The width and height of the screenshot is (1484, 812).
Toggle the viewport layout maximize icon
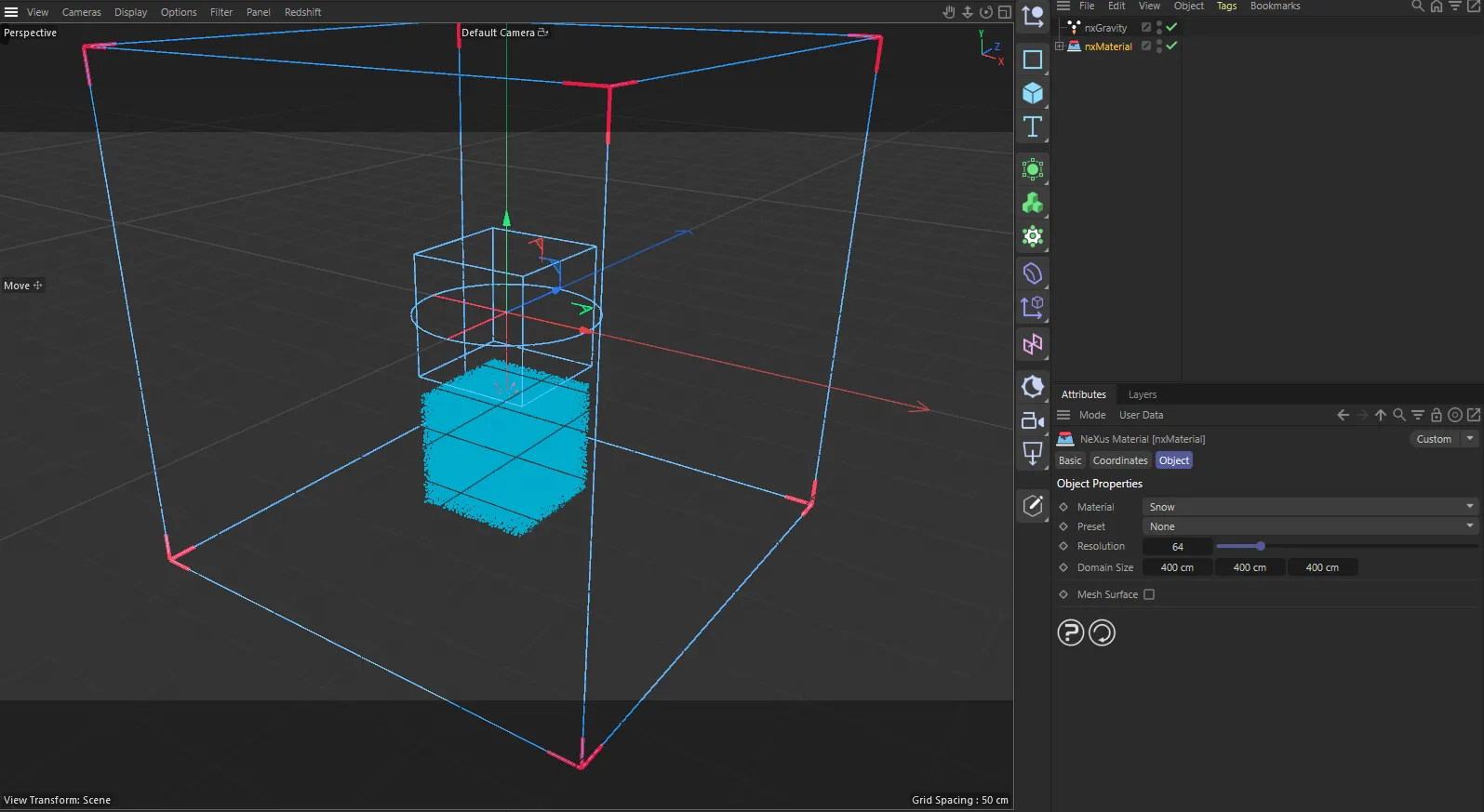(x=1005, y=12)
